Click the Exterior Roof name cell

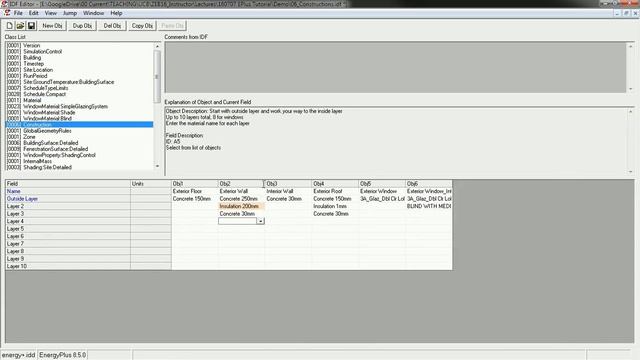pos(335,191)
